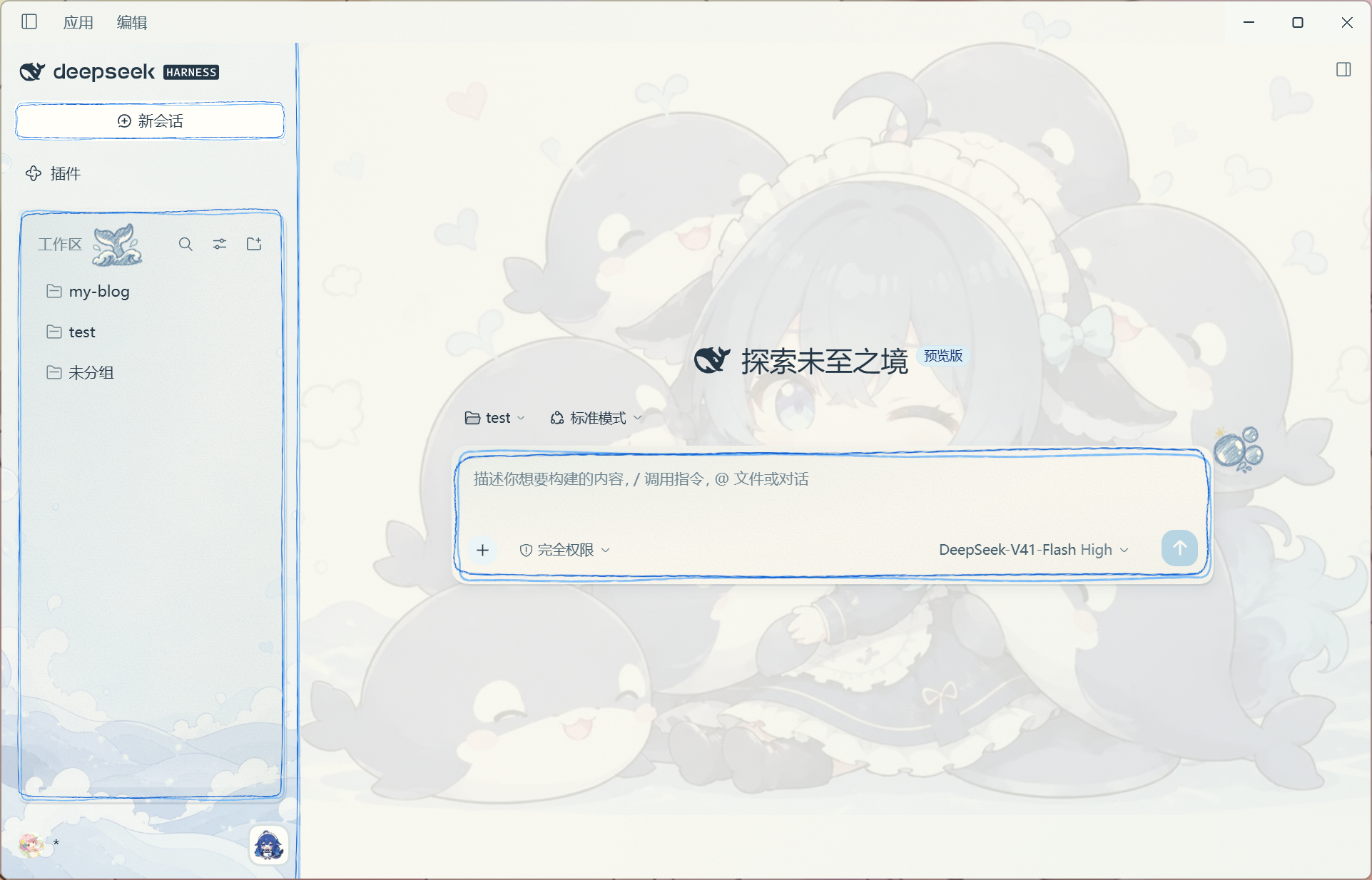This screenshot has width=1372, height=880.
Task: Click the 工作区 section heading
Action: click(x=60, y=244)
